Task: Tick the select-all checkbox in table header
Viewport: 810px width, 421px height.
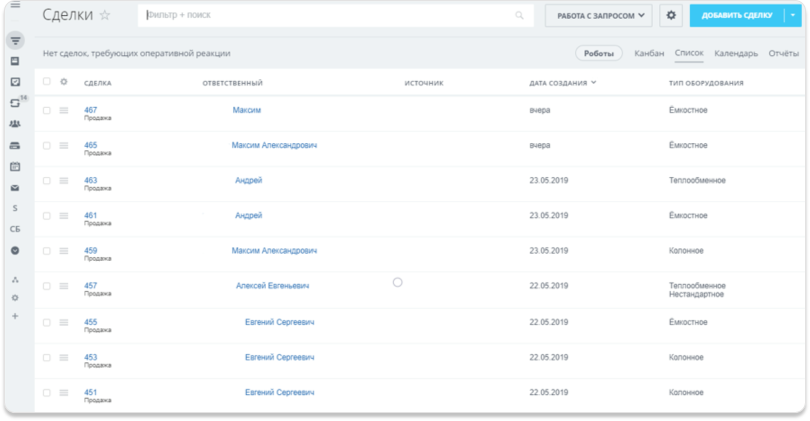Action: (47, 82)
